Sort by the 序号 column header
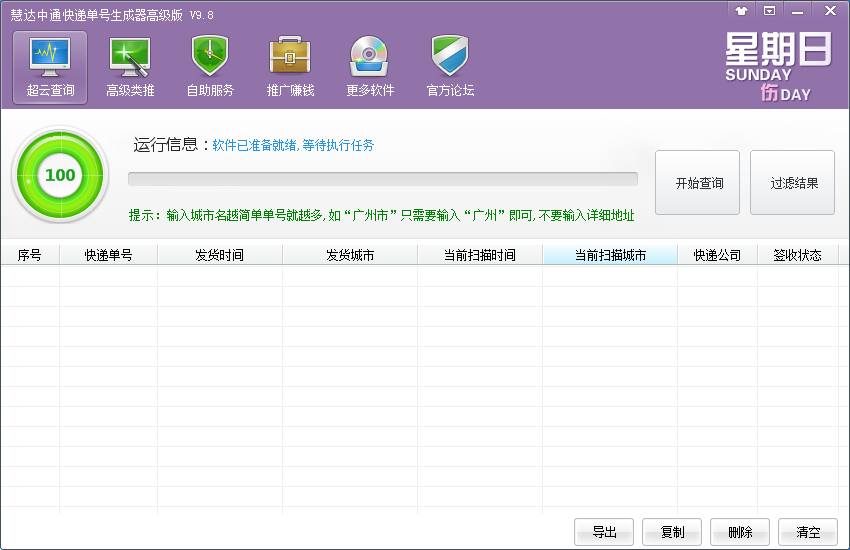Image resolution: width=850 pixels, height=550 pixels. (30, 255)
